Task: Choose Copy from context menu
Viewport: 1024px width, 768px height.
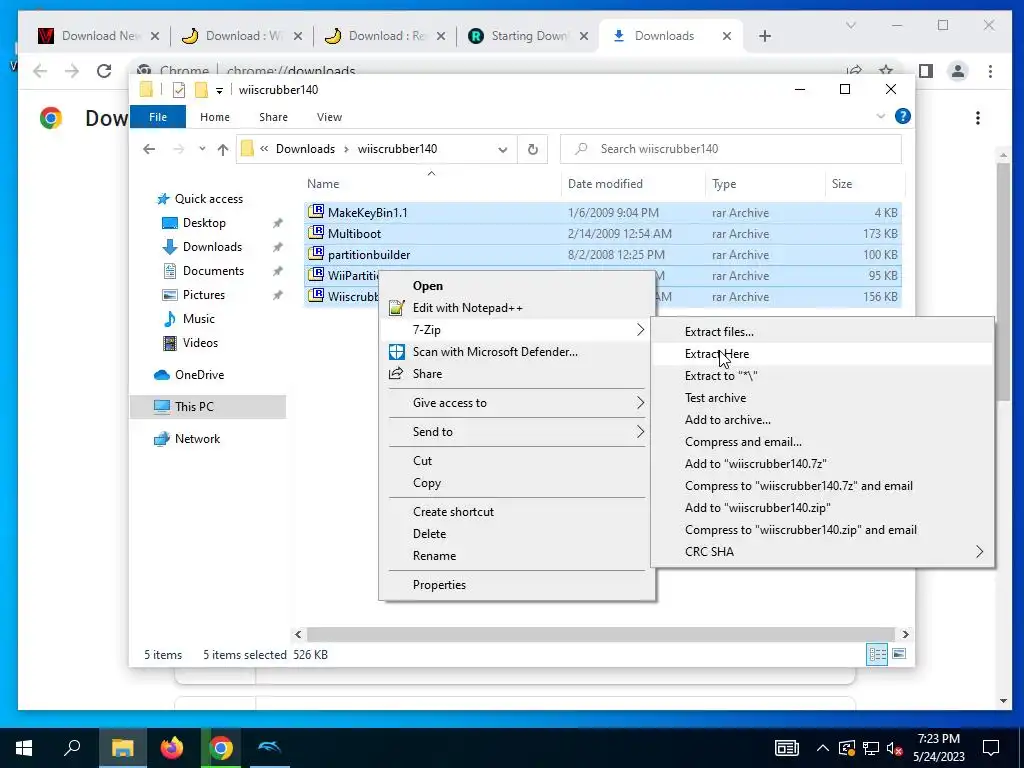Action: (517, 483)
